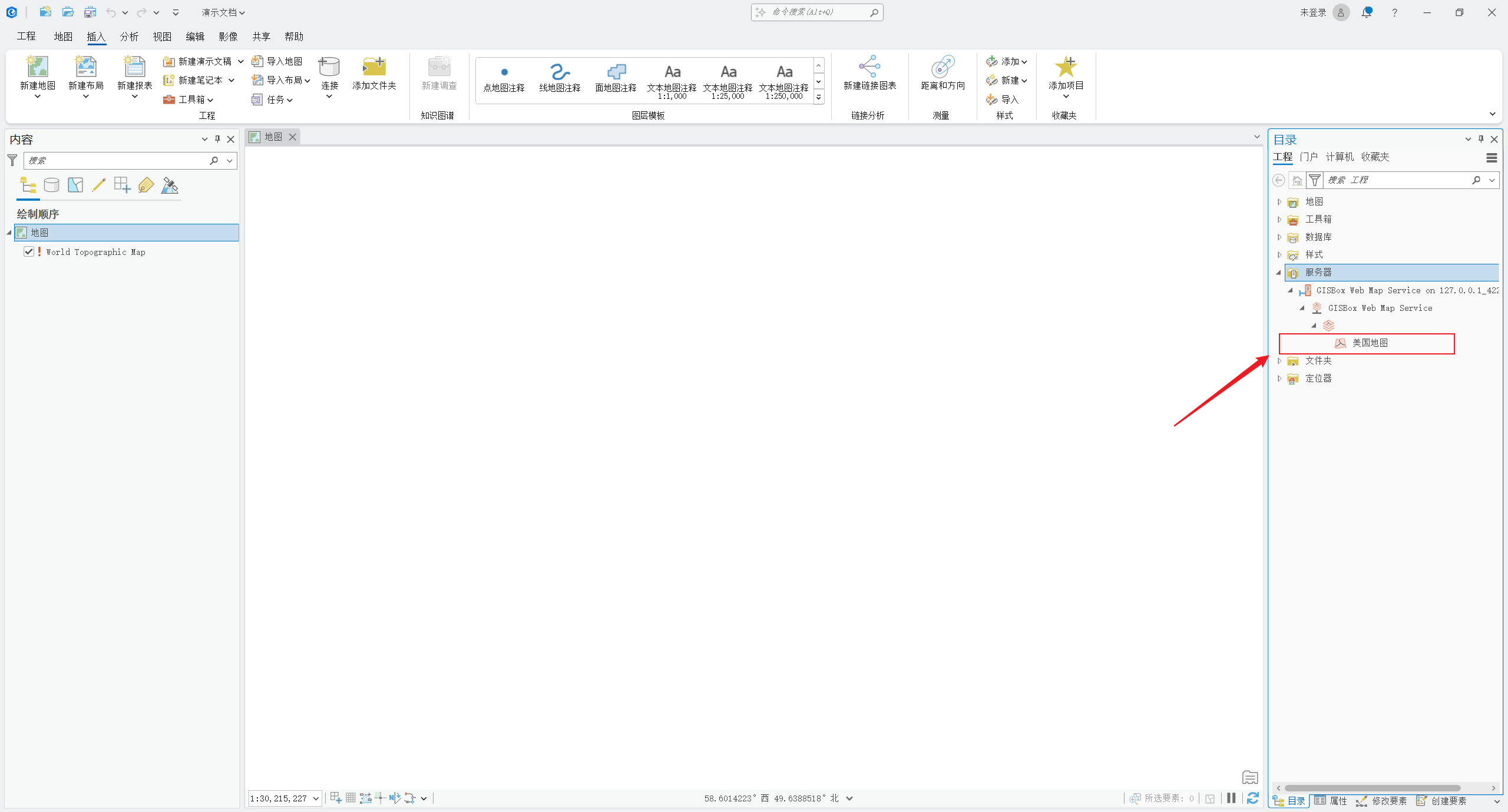Open the Distance and Direction (距离和方向) tool
The image size is (1508, 812).
(943, 67)
